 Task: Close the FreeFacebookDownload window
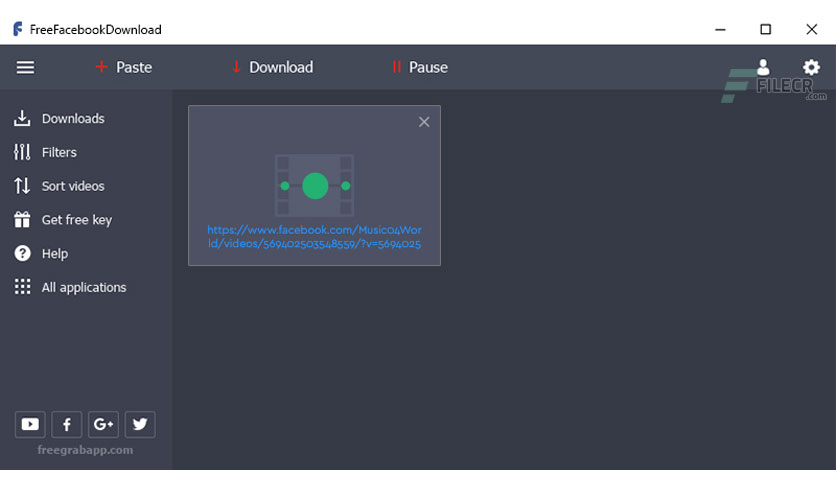click(811, 29)
